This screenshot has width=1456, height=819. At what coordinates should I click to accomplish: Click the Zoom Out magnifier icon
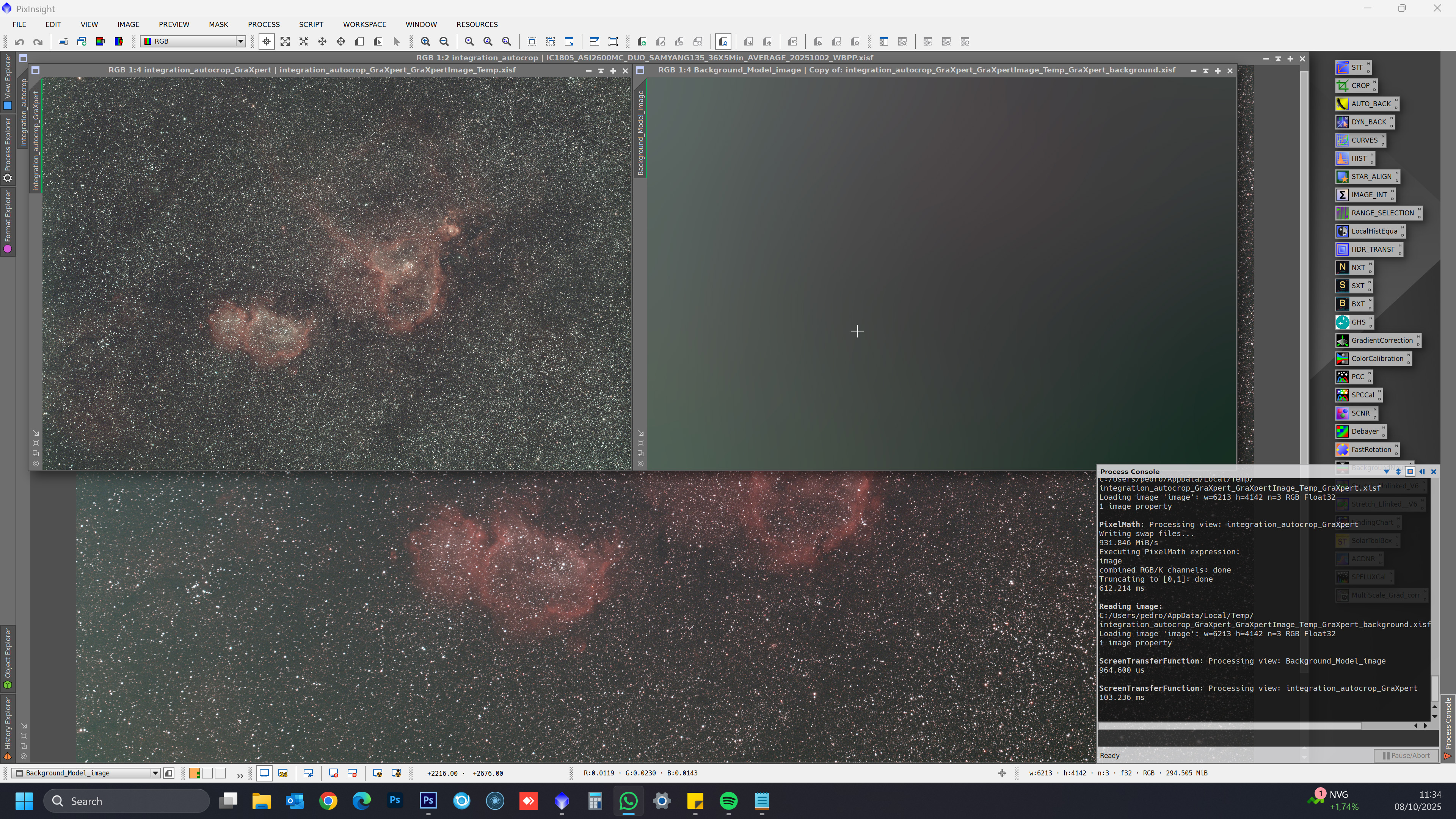(x=444, y=42)
